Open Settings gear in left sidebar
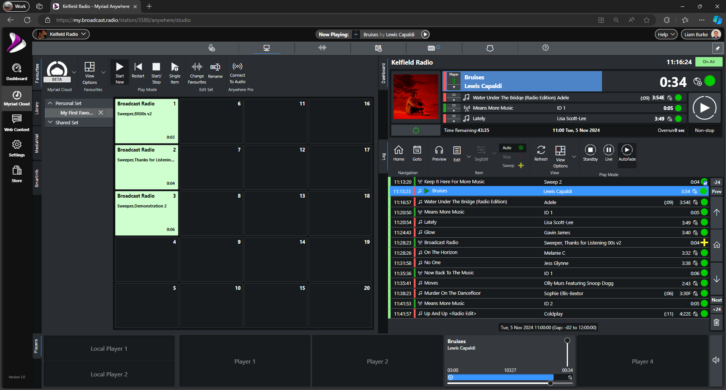The width and height of the screenshot is (726, 390). [16, 148]
